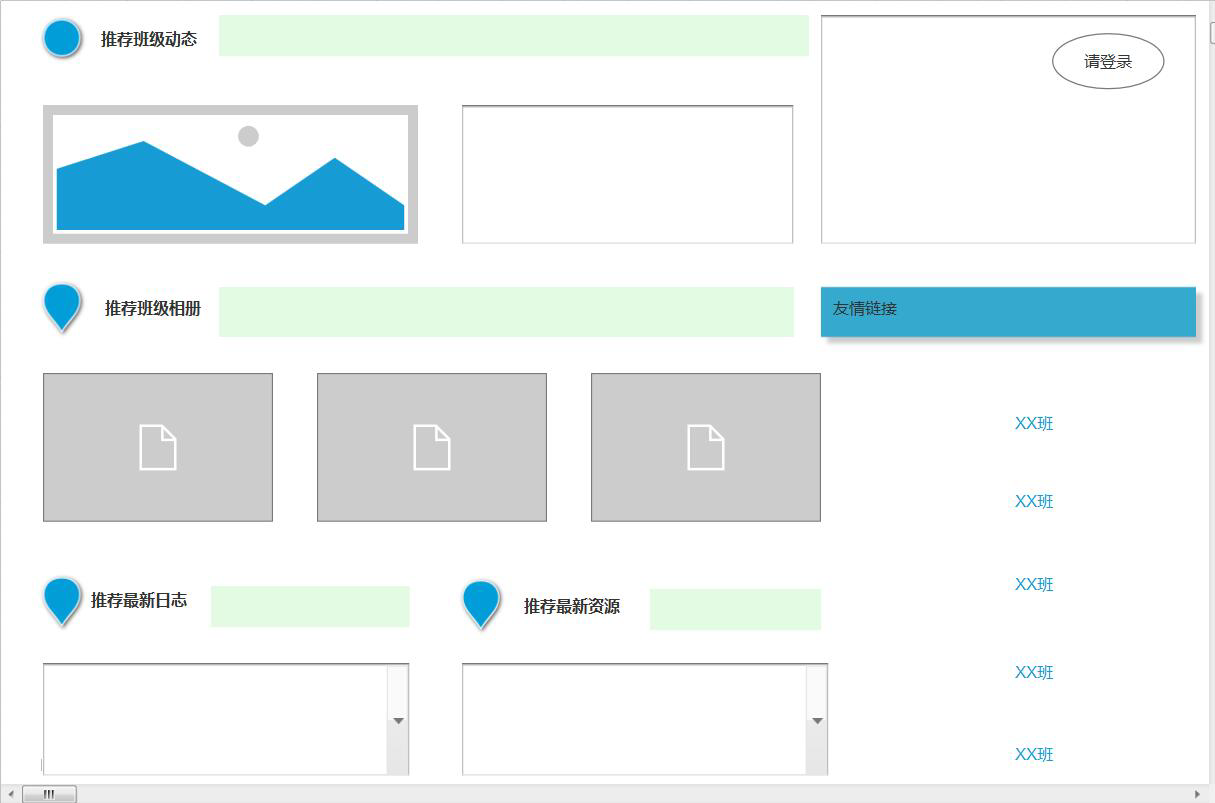
Task: Open the bottommost XX班 link
Action: pyautogui.click(x=1034, y=754)
